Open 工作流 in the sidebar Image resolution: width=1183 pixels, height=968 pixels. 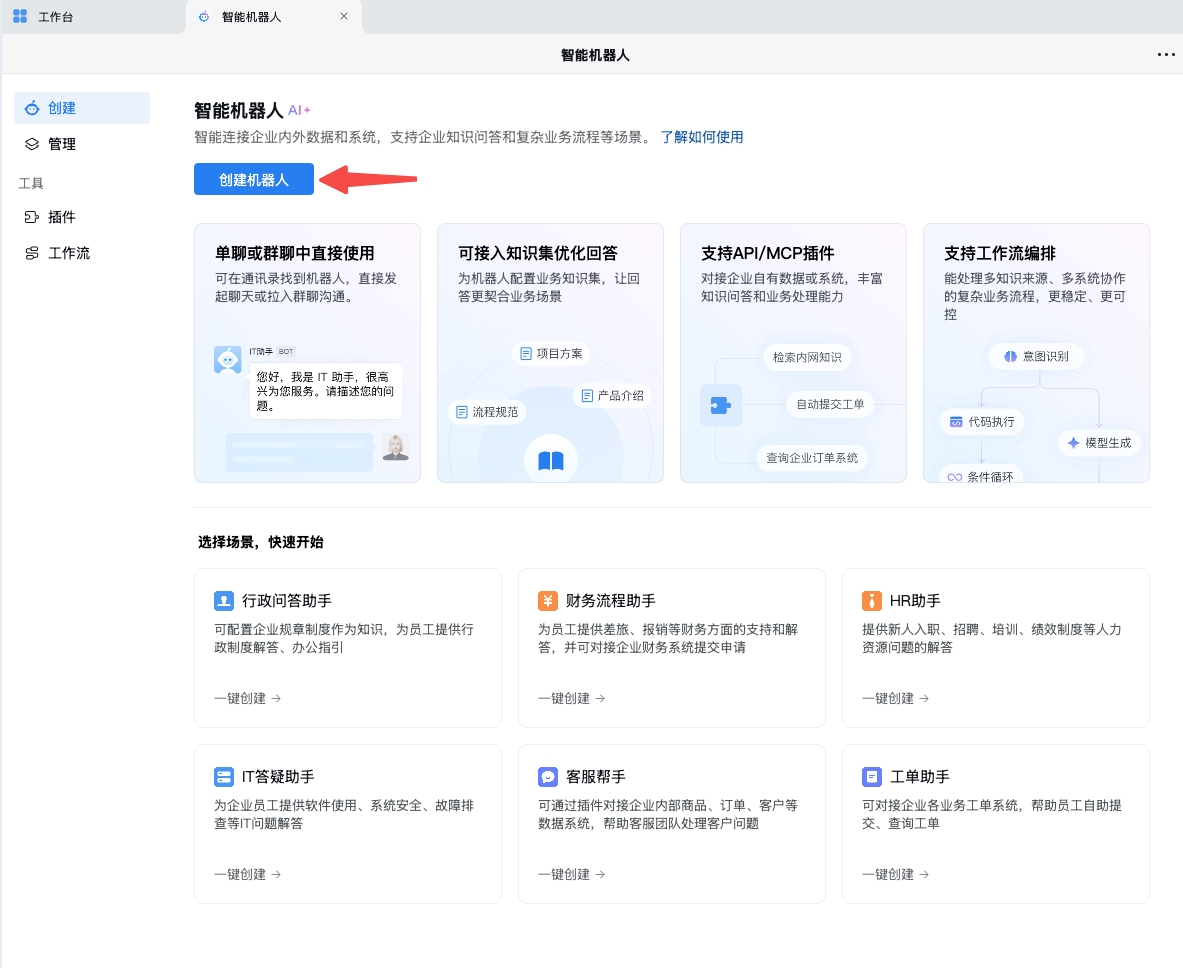(81, 253)
